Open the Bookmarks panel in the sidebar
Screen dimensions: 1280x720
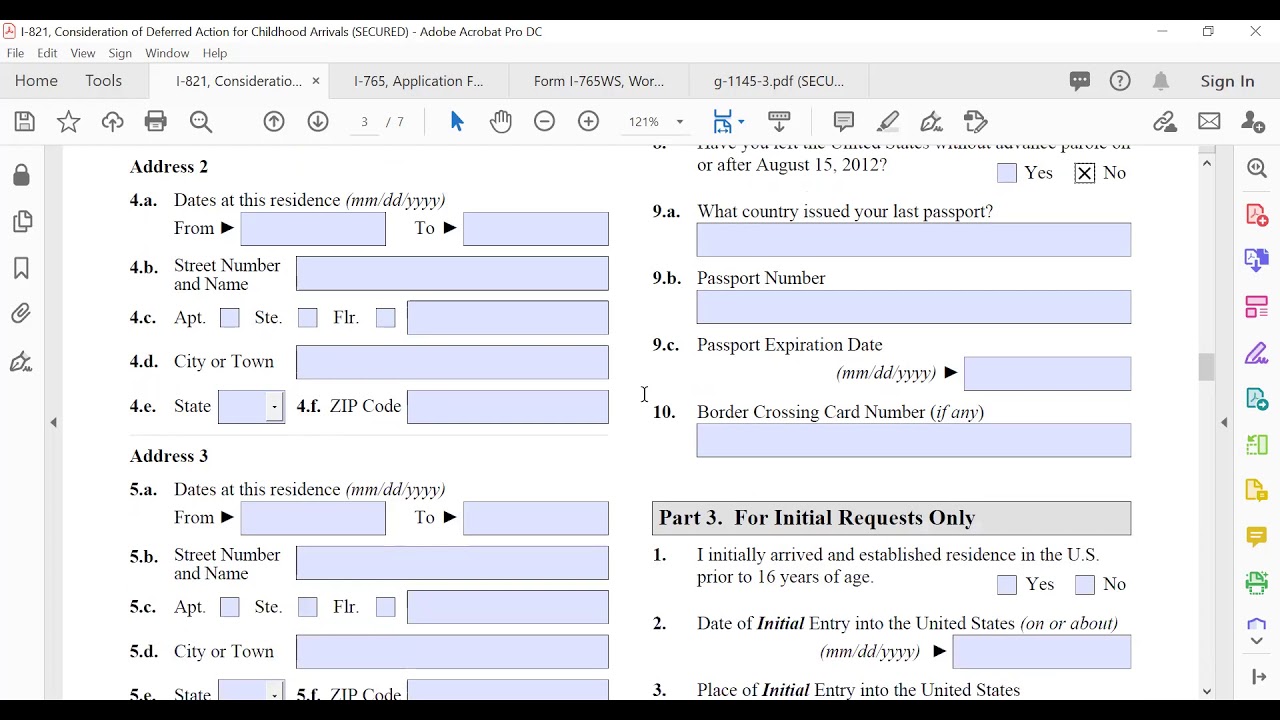[22, 268]
